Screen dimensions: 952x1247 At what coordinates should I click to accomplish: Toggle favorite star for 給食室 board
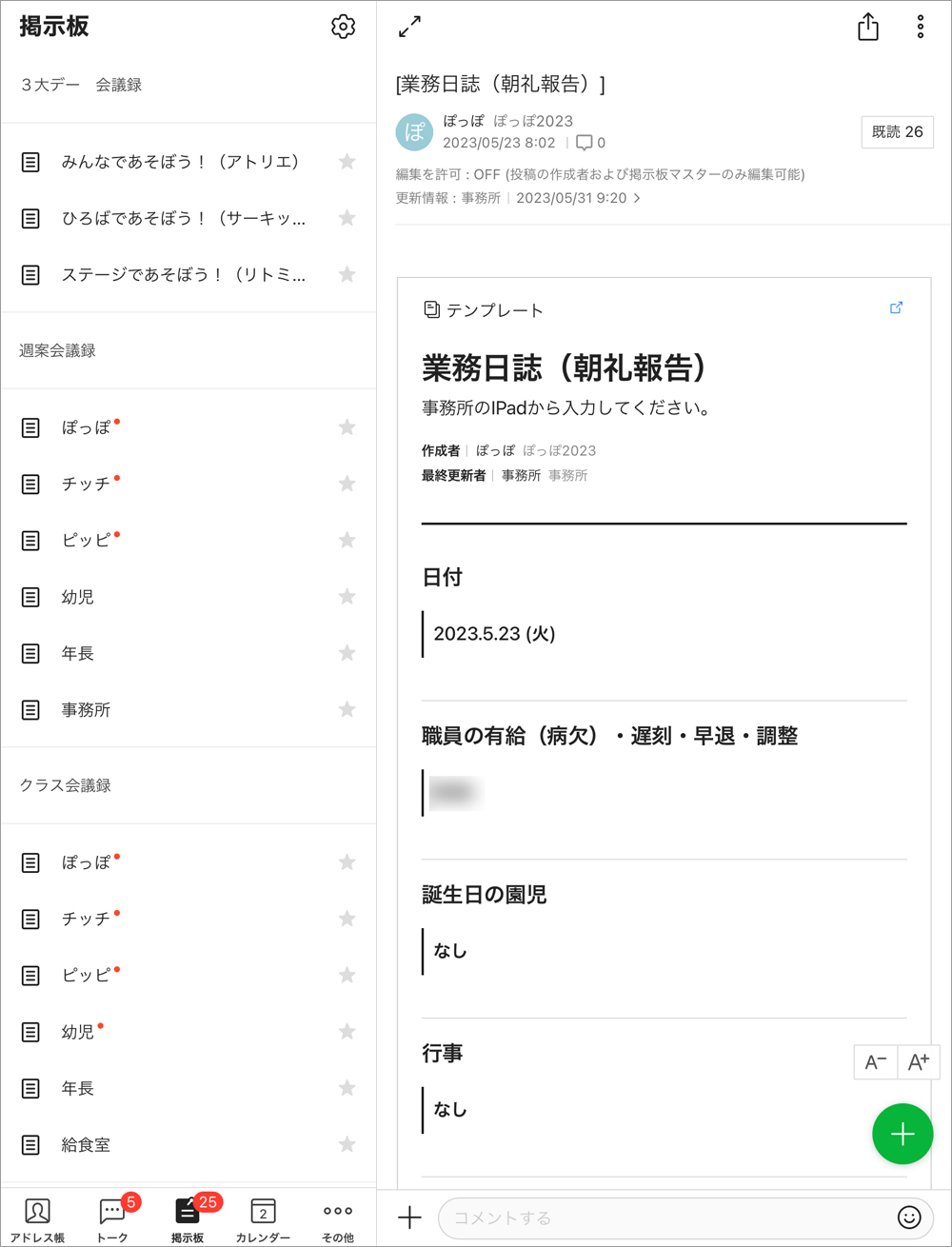coord(347,1144)
